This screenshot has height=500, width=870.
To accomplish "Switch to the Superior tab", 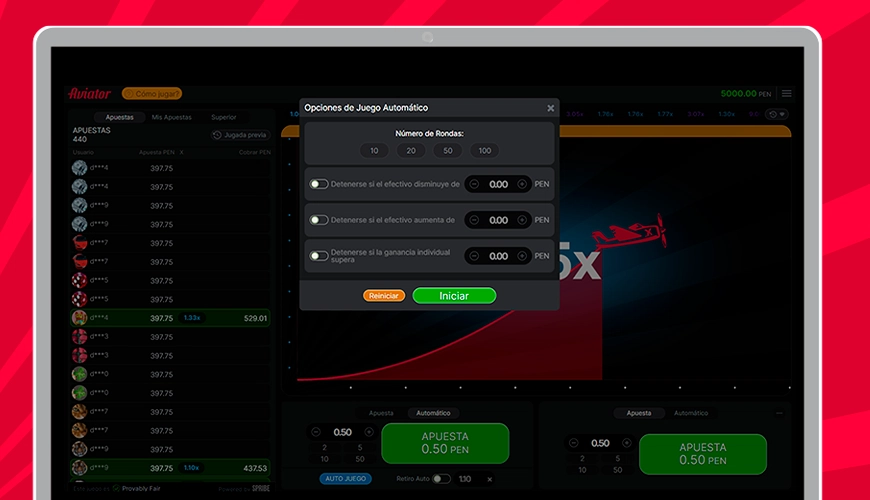I will (x=224, y=117).
